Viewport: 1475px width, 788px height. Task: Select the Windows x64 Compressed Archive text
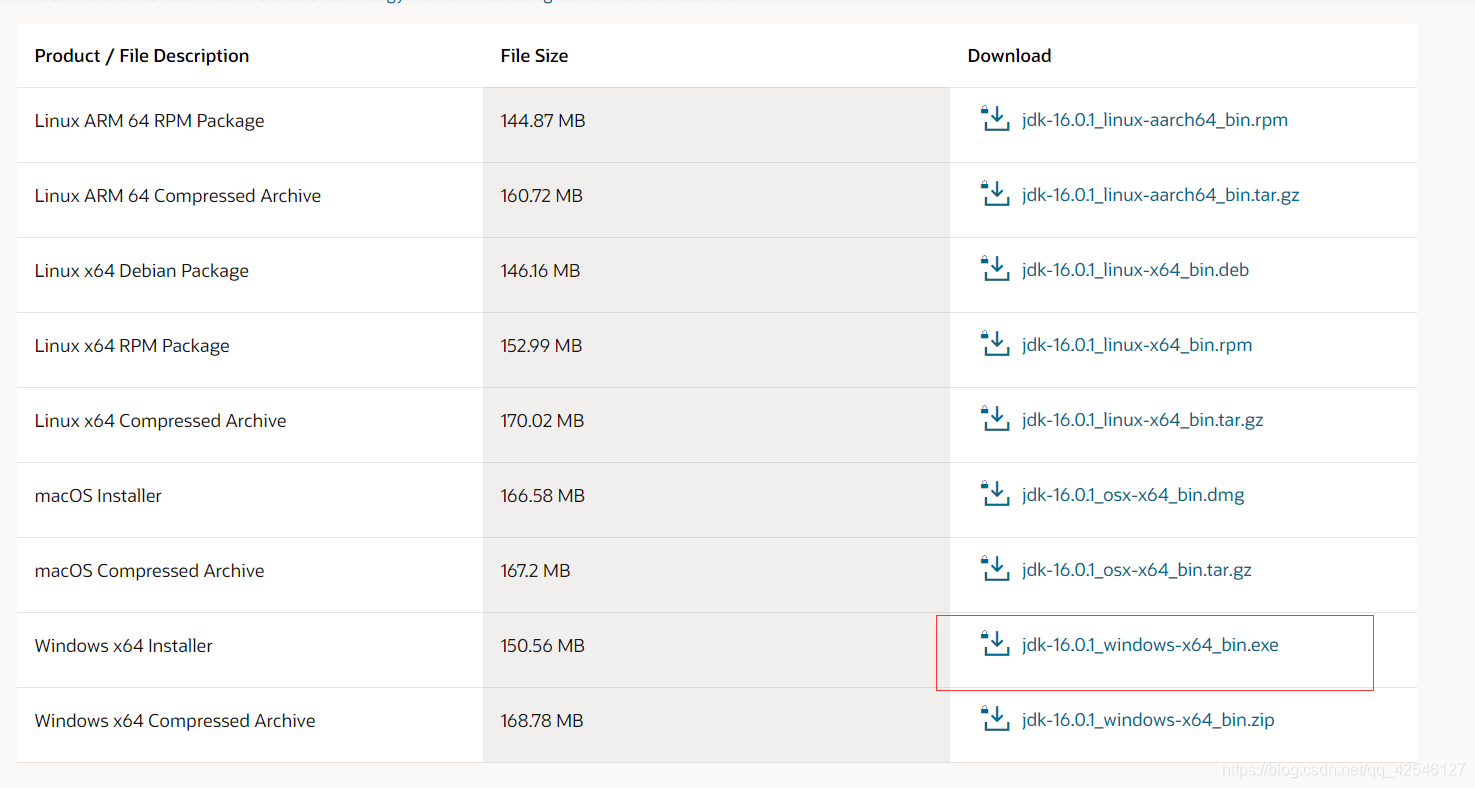point(175,721)
